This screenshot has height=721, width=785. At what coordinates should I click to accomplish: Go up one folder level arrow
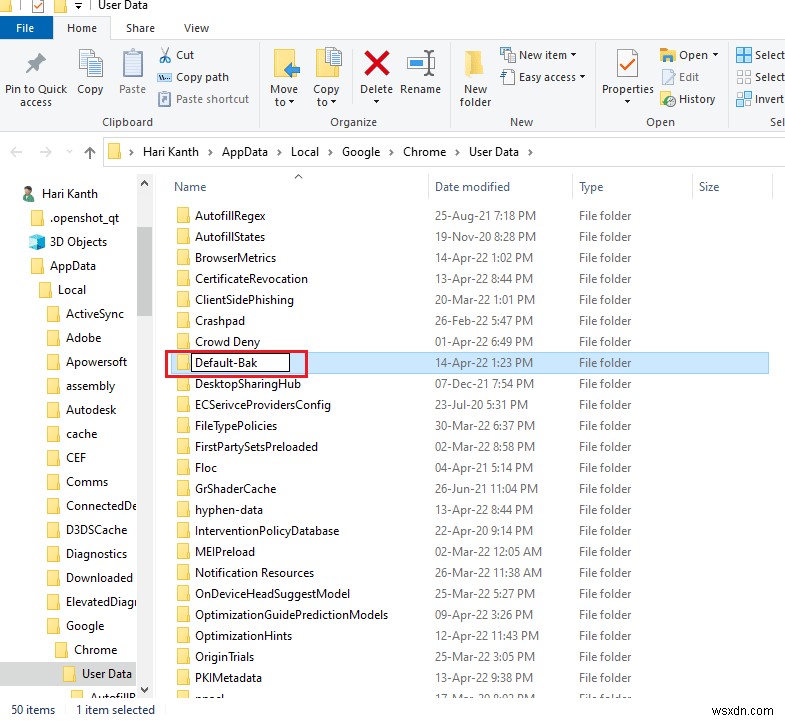coord(90,152)
